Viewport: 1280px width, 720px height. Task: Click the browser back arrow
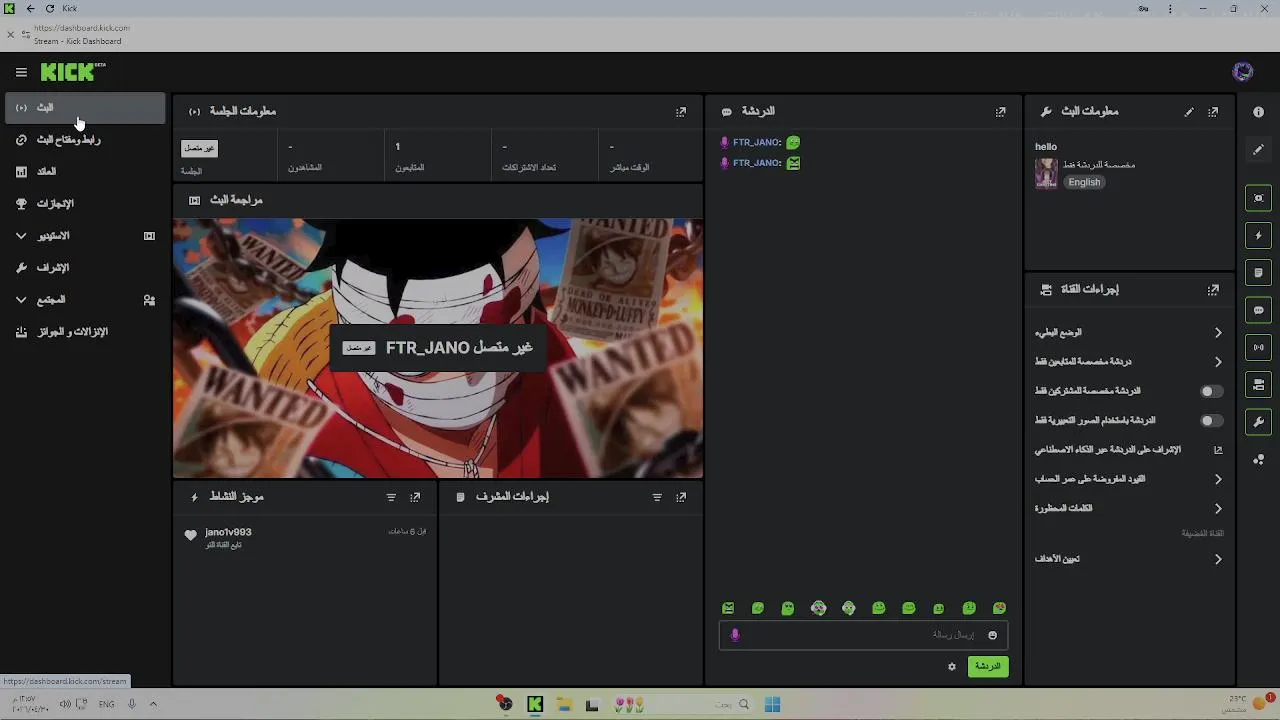[30, 8]
